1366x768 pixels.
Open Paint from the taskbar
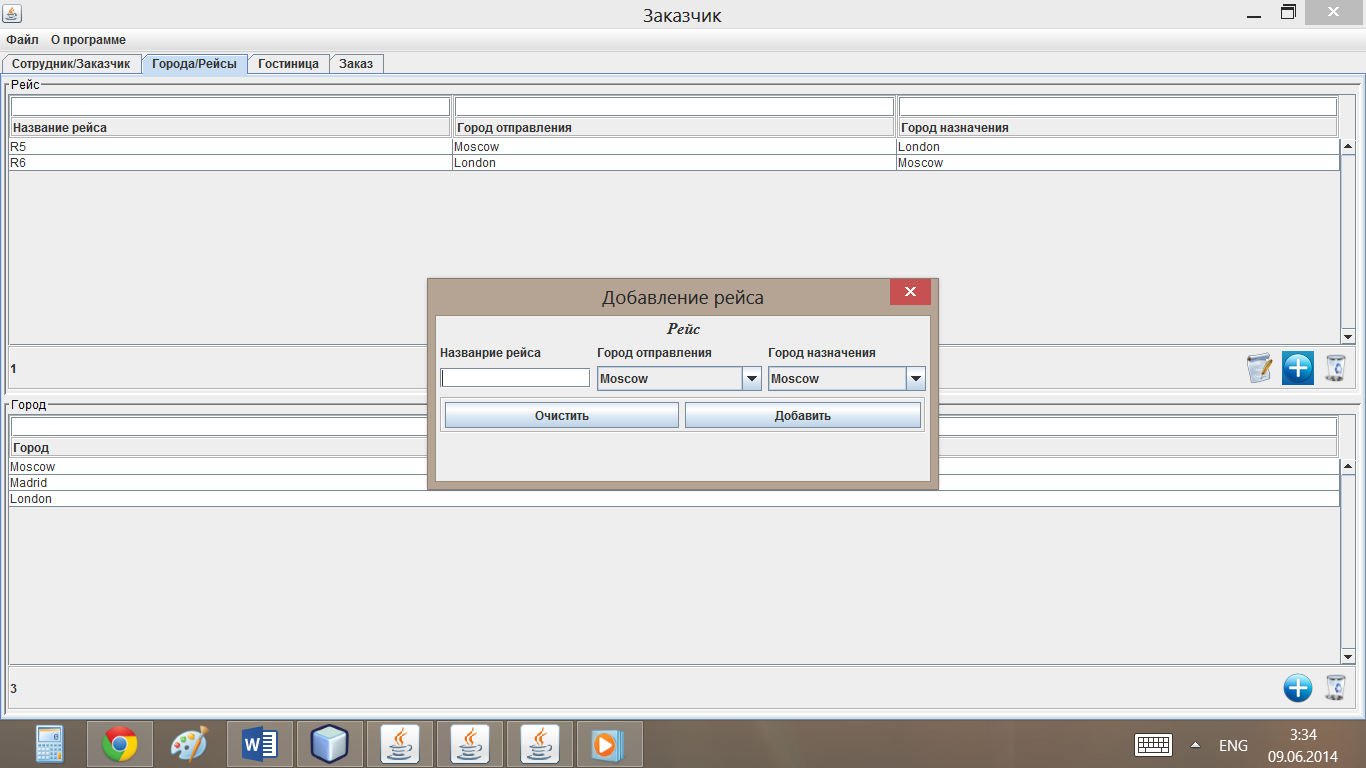tap(190, 744)
